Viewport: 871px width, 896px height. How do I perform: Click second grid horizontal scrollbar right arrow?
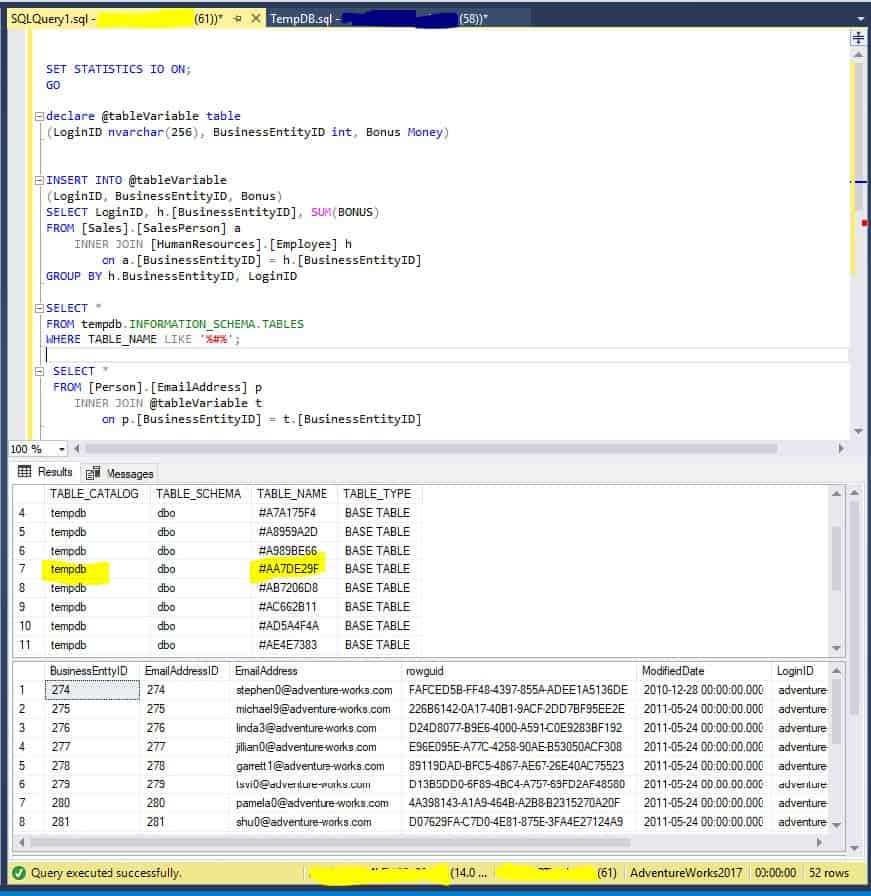click(x=819, y=842)
